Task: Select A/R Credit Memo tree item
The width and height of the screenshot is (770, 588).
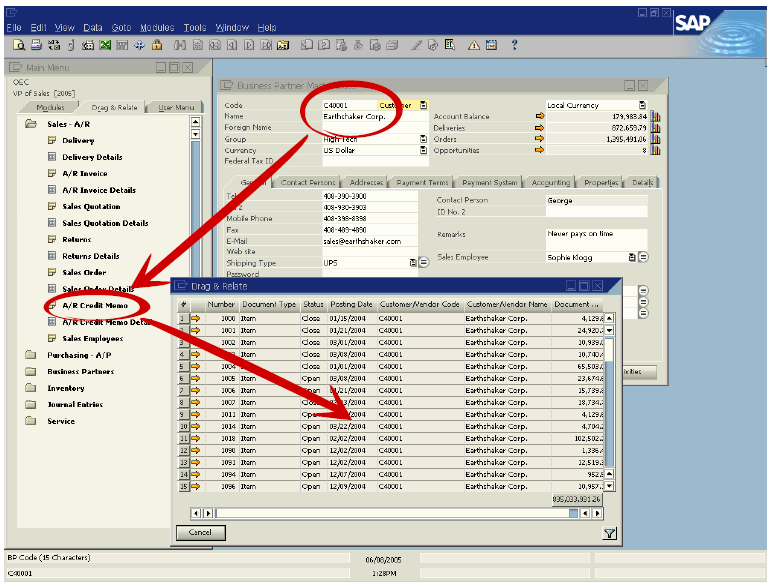Action: coord(95,305)
